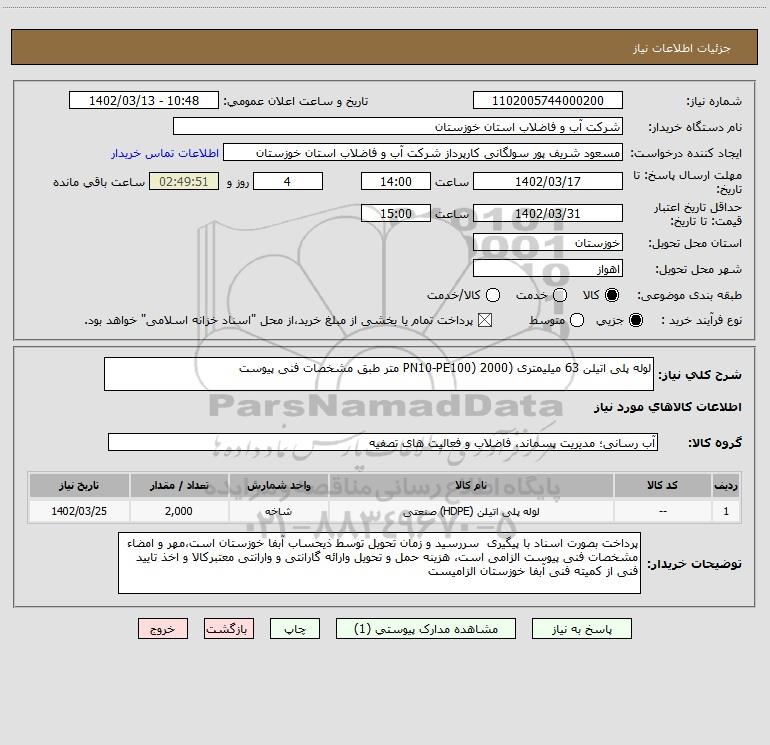
Task: Click the response deadline date 1402/03/17 field
Action: (x=548, y=181)
